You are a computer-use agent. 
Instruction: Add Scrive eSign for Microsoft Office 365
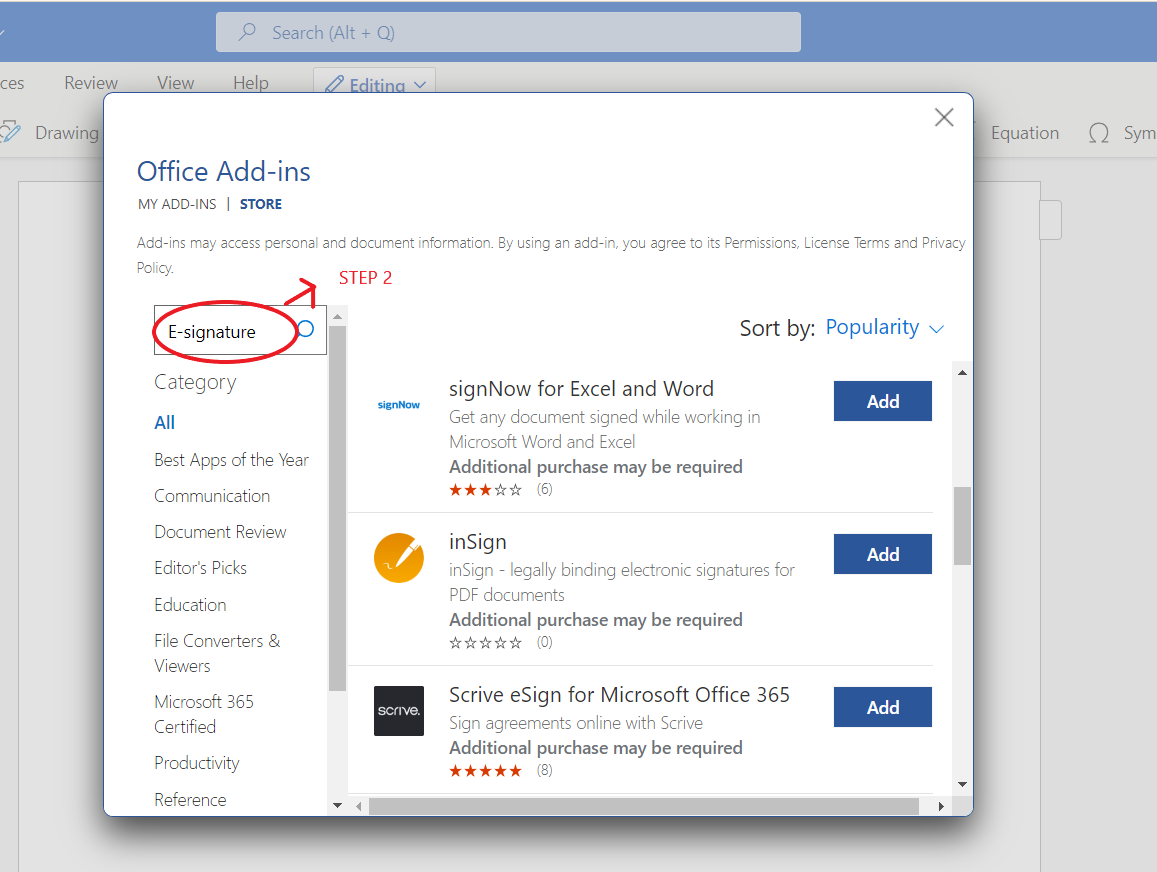point(883,707)
